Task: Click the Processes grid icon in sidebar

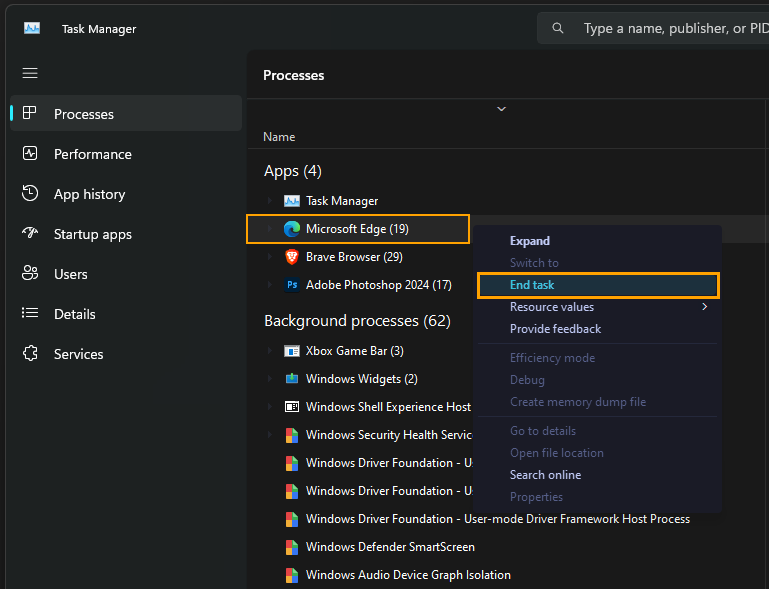Action: click(x=29, y=113)
